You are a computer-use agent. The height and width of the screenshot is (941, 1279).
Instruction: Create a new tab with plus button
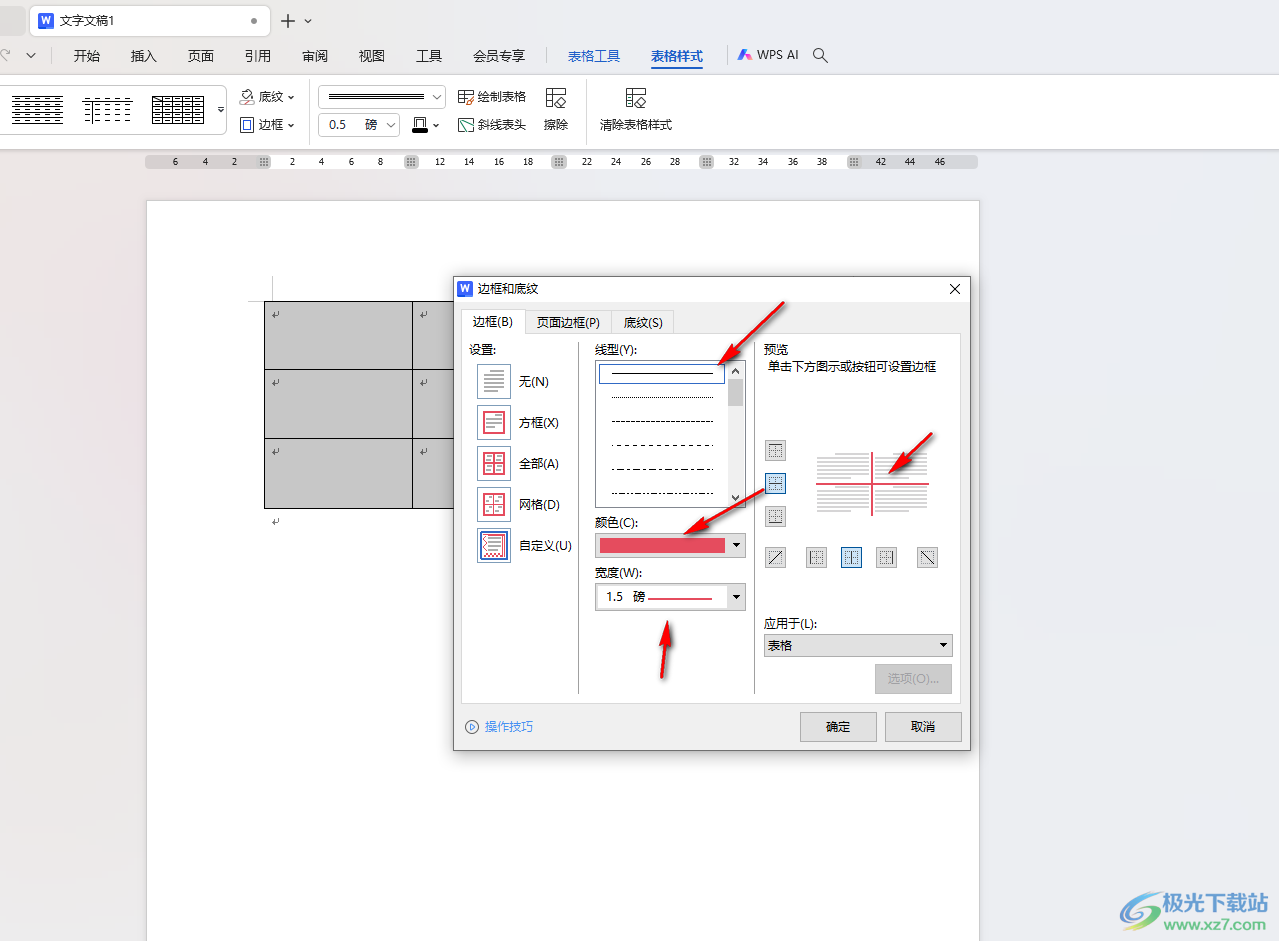coord(288,21)
